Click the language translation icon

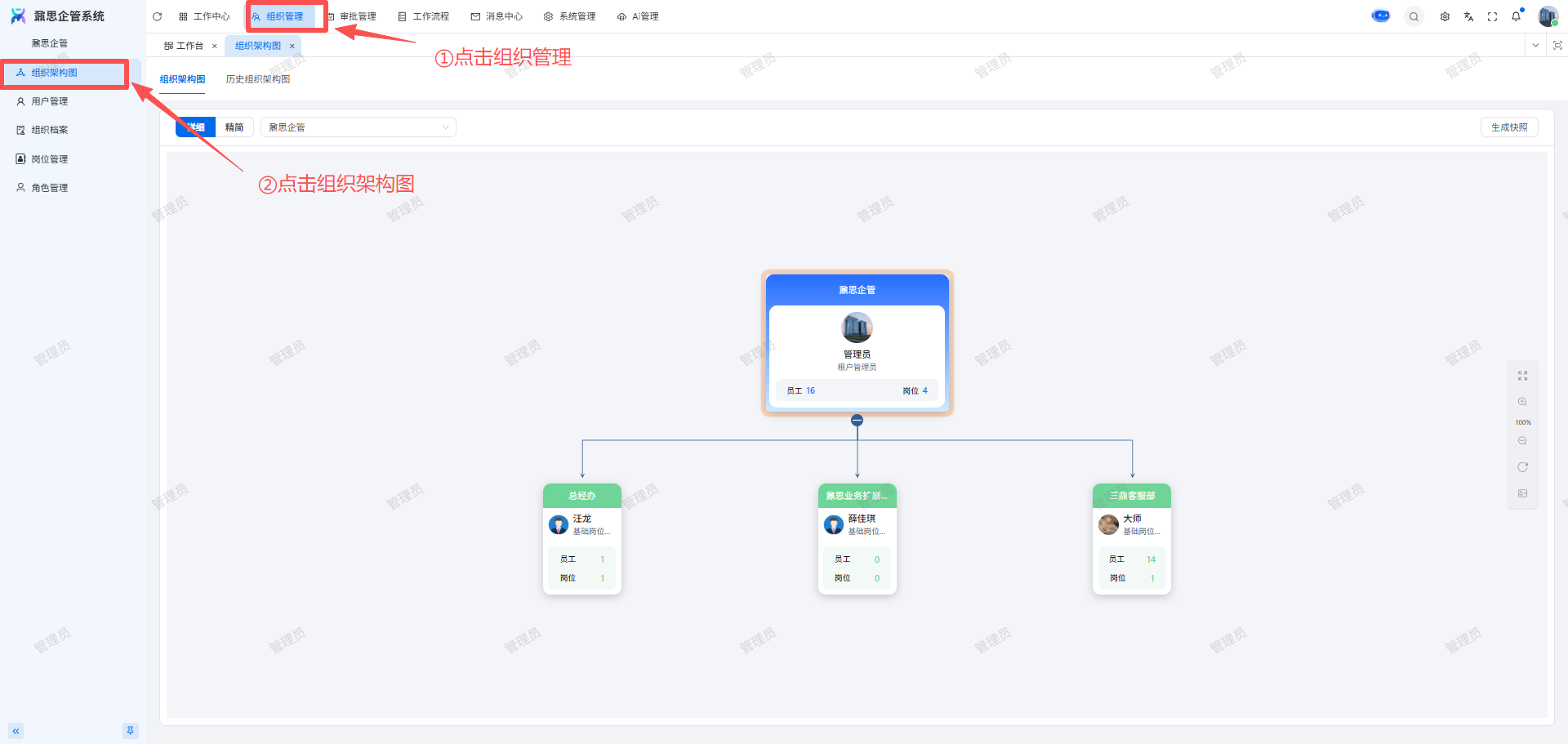click(x=1468, y=16)
